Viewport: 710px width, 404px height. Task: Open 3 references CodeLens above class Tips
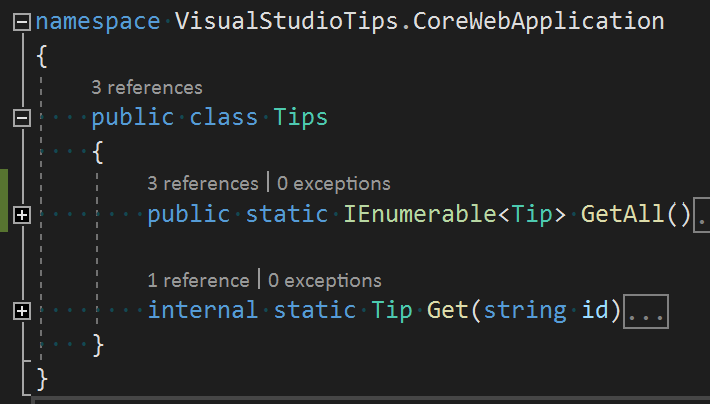(147, 87)
